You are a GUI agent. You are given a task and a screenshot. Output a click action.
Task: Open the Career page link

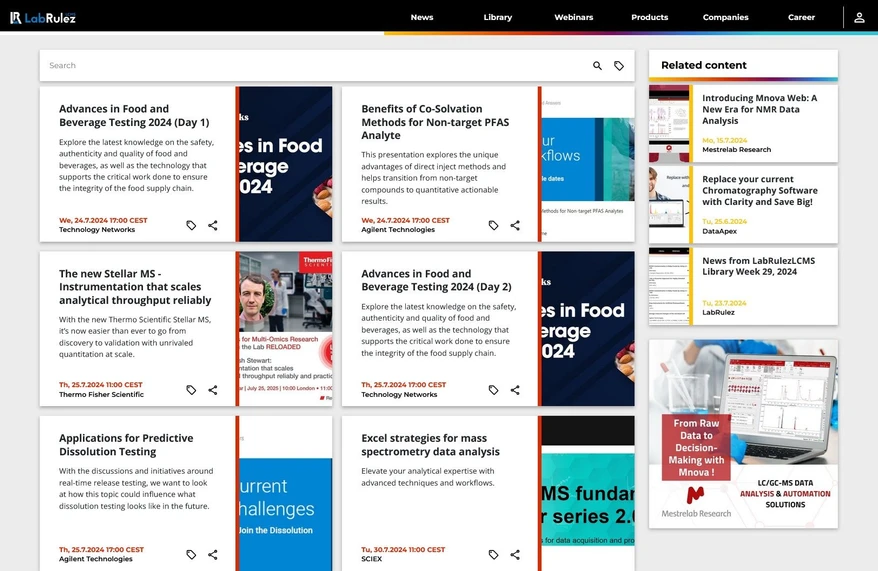(x=801, y=17)
